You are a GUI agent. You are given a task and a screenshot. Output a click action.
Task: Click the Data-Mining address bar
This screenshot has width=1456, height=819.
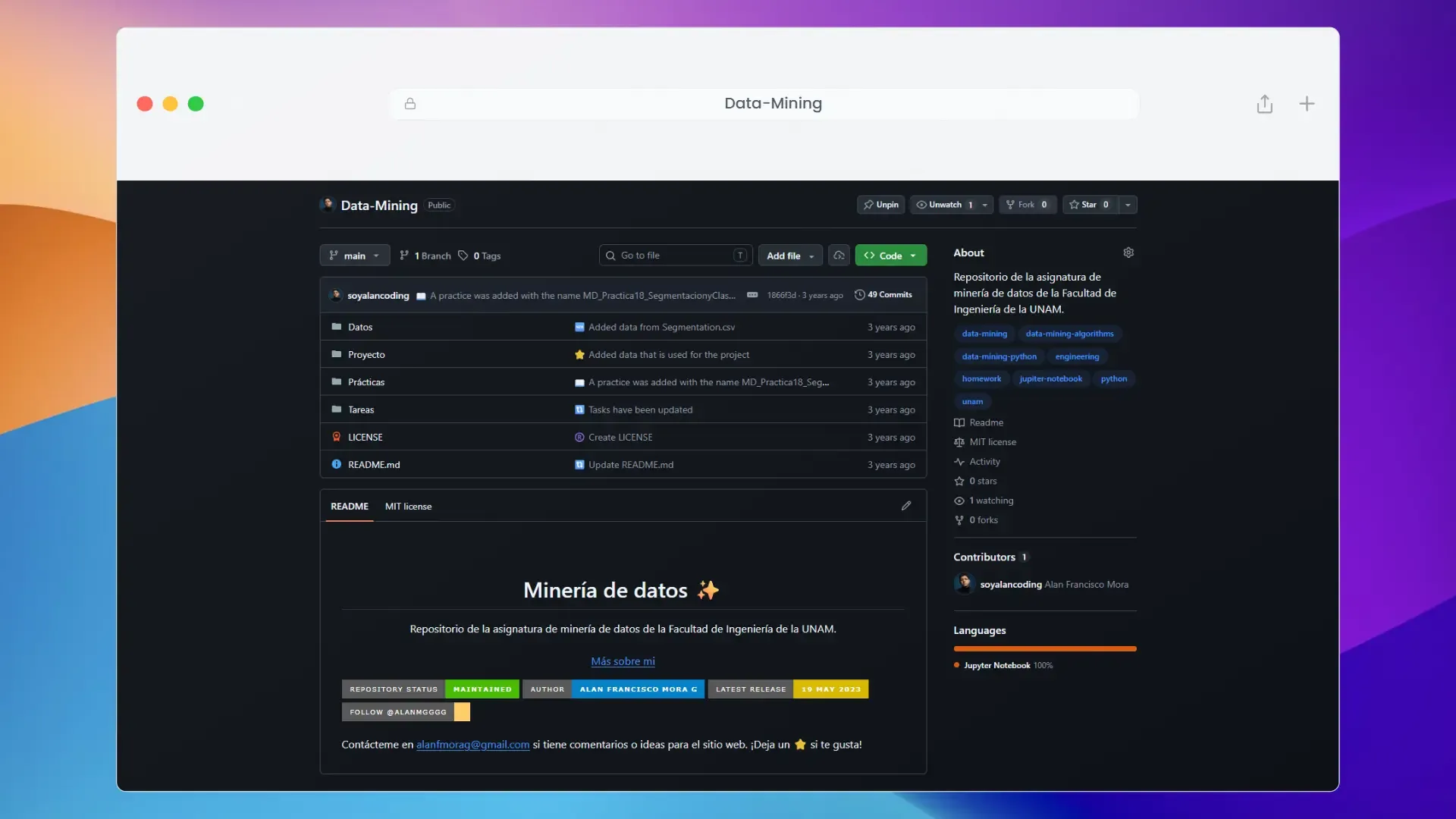point(764,104)
